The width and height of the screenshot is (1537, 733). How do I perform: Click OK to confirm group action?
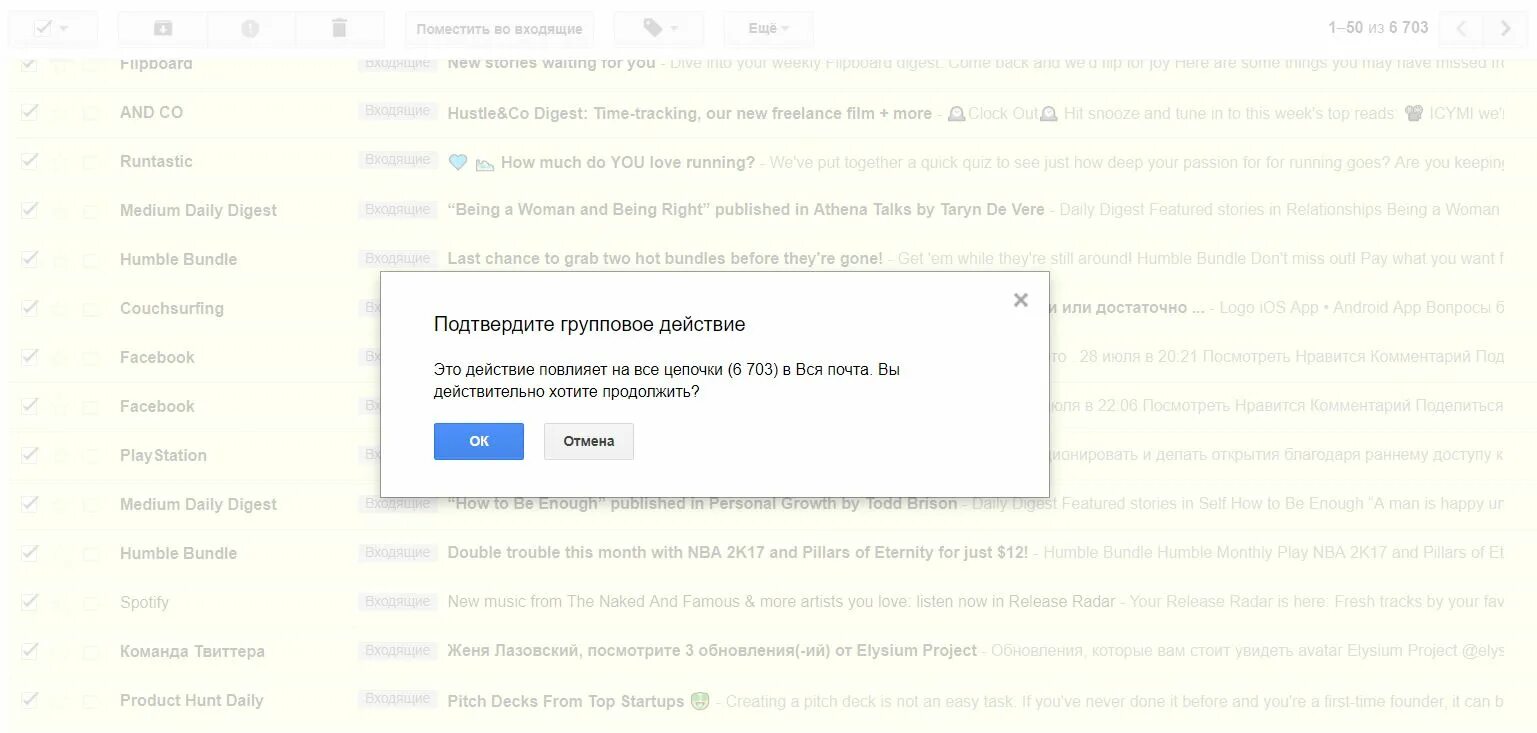tap(478, 441)
